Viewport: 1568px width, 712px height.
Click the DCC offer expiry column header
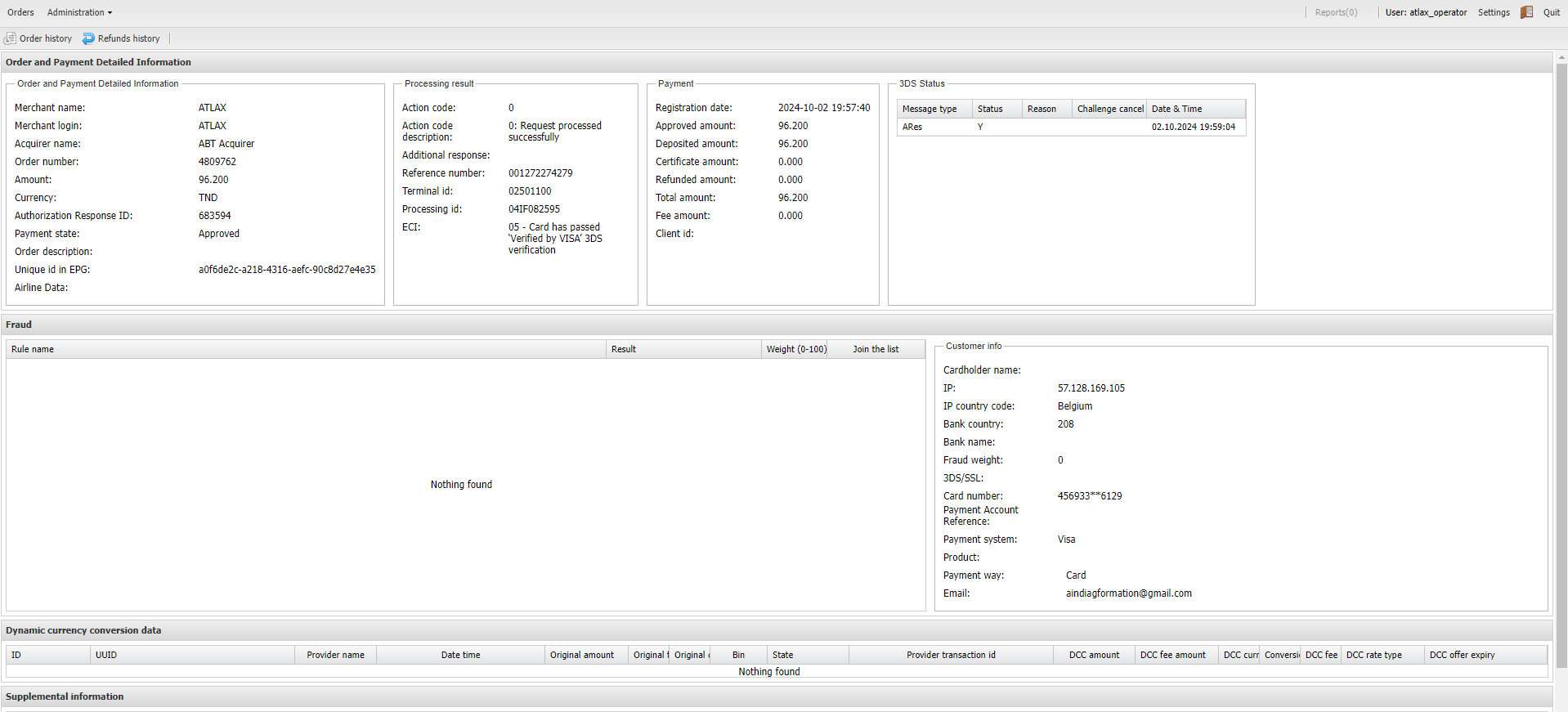(1462, 655)
